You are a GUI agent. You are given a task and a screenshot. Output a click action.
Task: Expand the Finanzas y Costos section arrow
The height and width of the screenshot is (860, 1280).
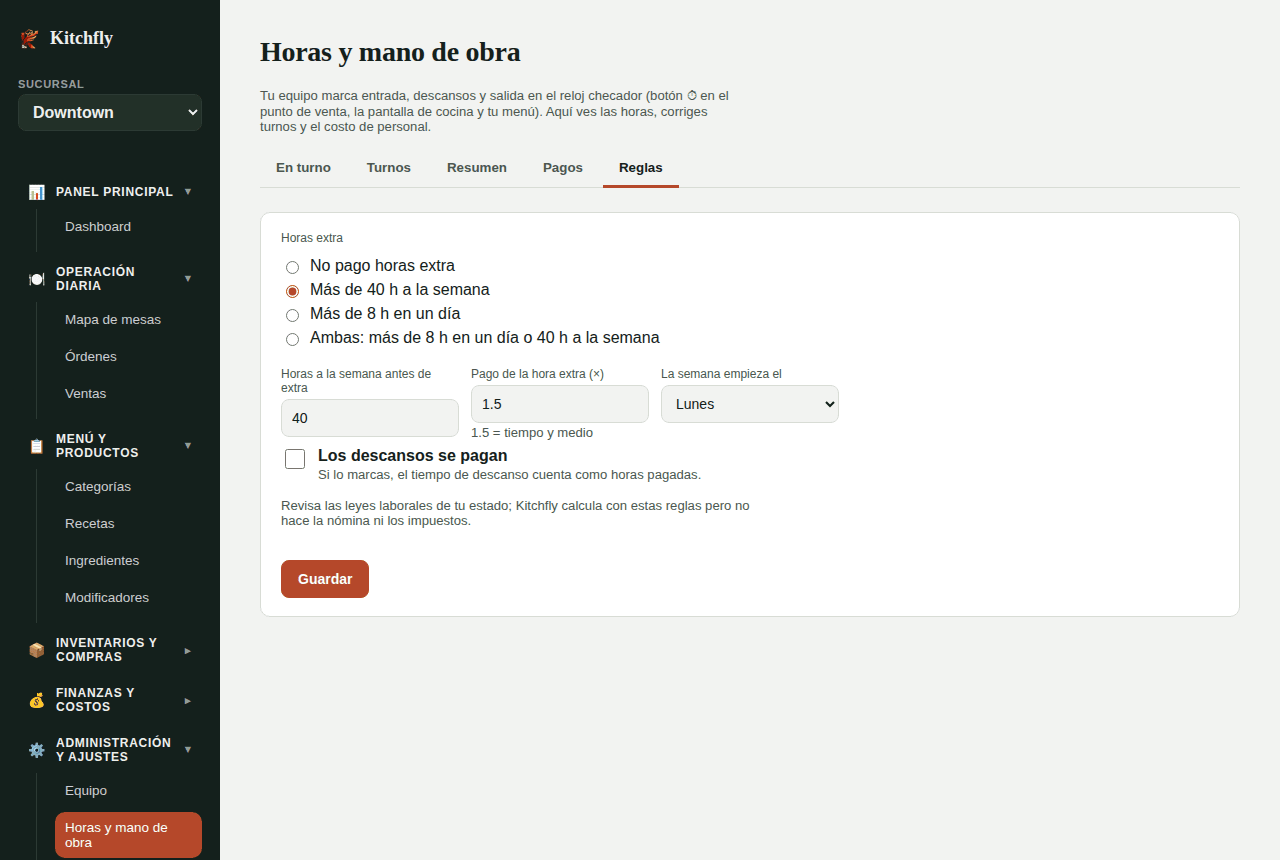[188, 700]
